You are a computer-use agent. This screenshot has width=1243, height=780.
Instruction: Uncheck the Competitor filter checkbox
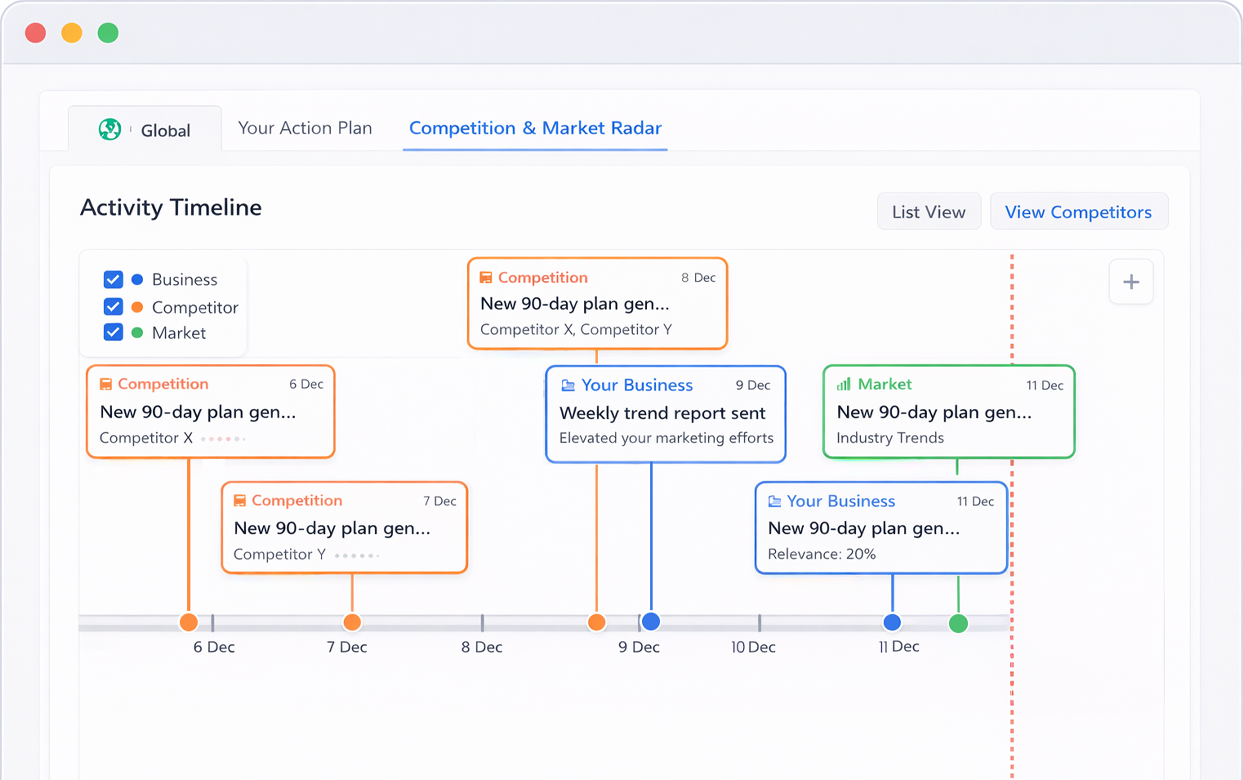(x=113, y=306)
